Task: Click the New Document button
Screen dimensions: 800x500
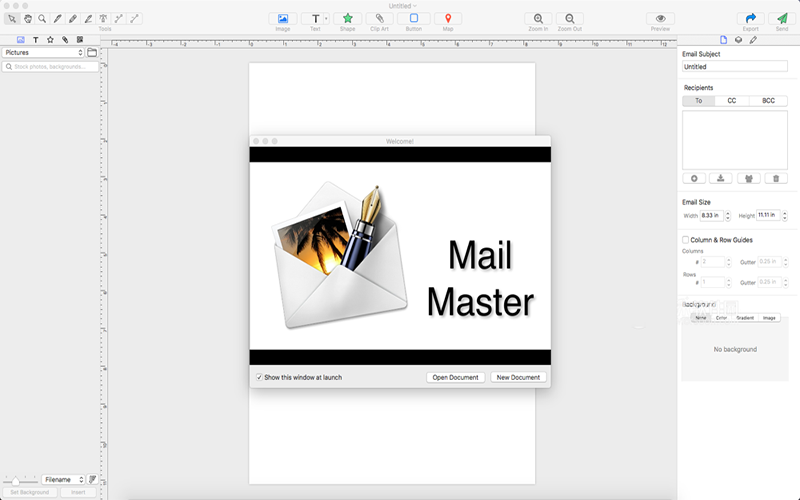Action: tap(518, 377)
